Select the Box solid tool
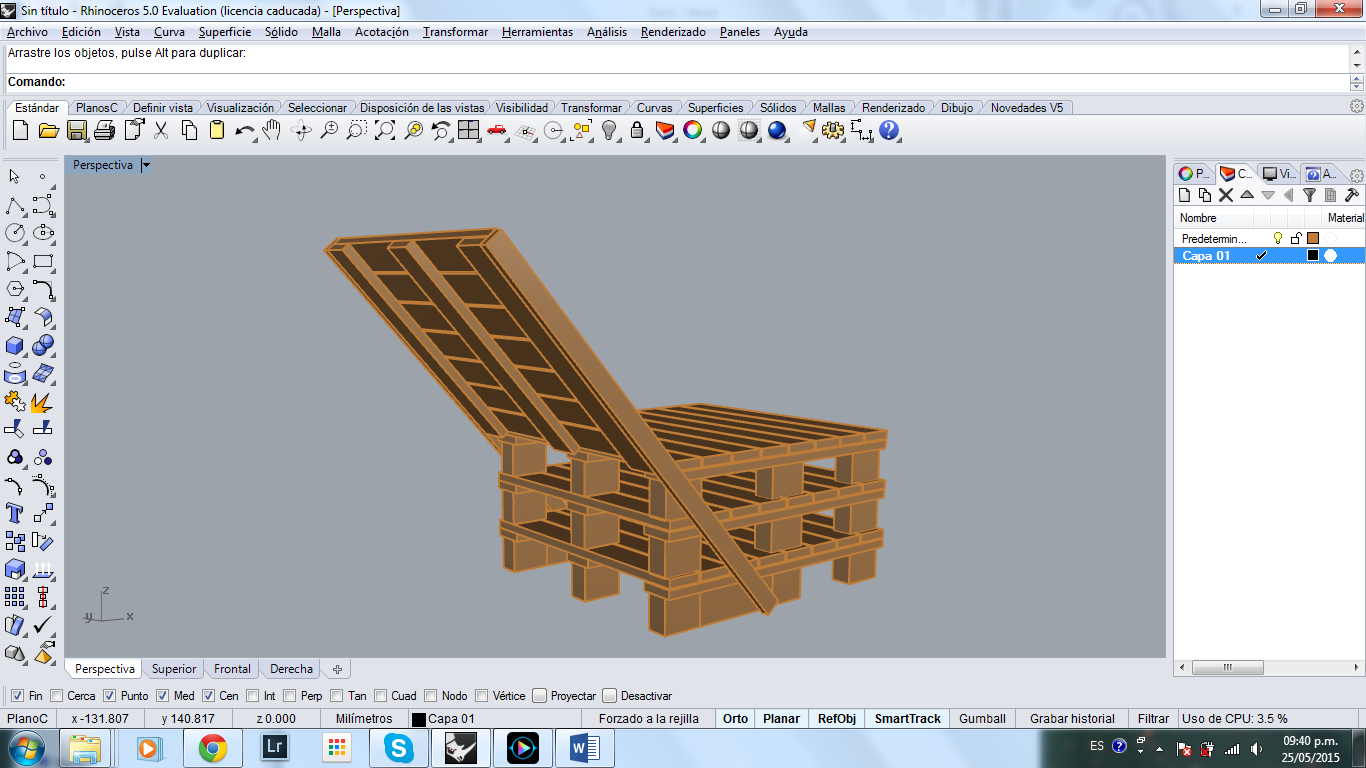 15,345
